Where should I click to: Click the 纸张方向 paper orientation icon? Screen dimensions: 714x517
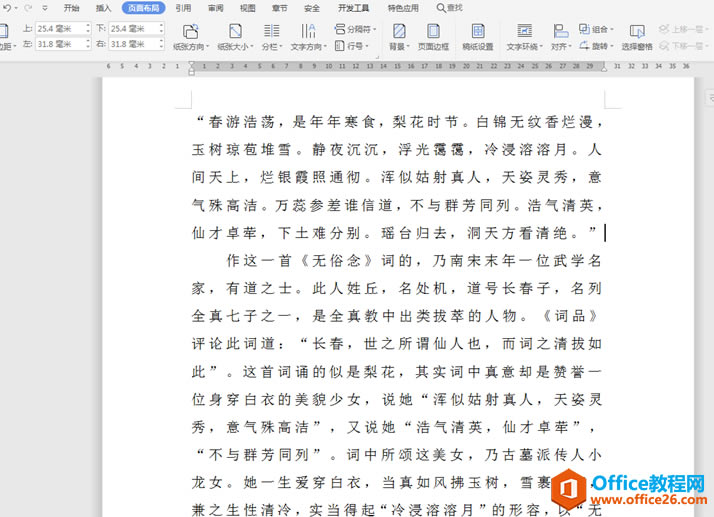190,31
